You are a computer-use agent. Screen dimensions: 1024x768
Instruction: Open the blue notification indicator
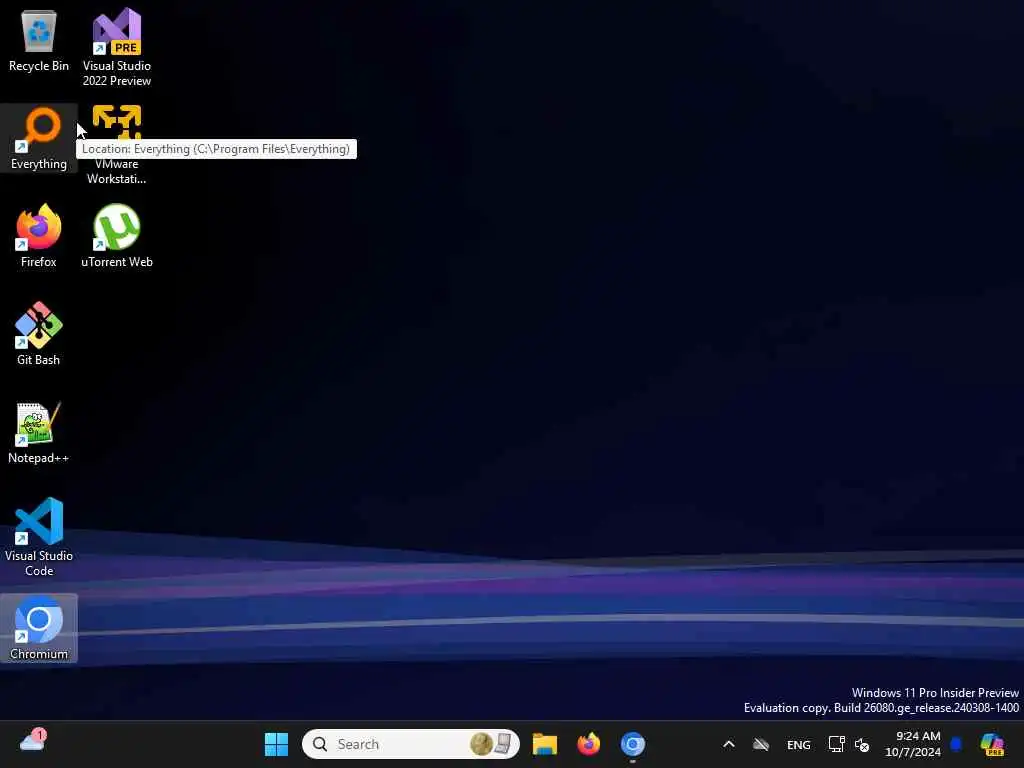(x=957, y=743)
